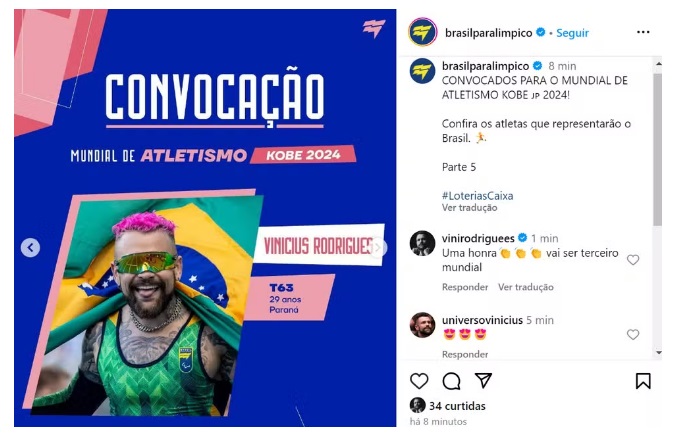This screenshot has width=696, height=440.
Task: Share post via paper plane icon
Action: pos(483,381)
